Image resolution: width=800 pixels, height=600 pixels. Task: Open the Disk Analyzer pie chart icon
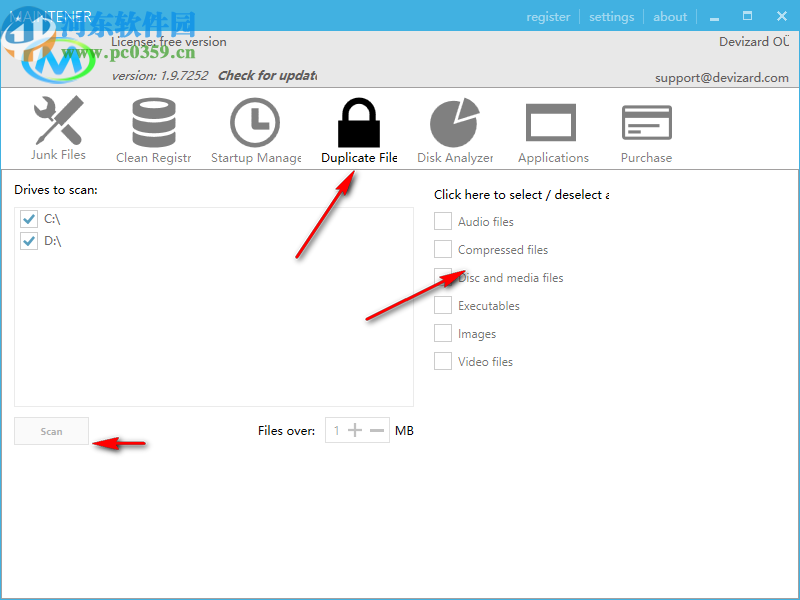(455, 122)
